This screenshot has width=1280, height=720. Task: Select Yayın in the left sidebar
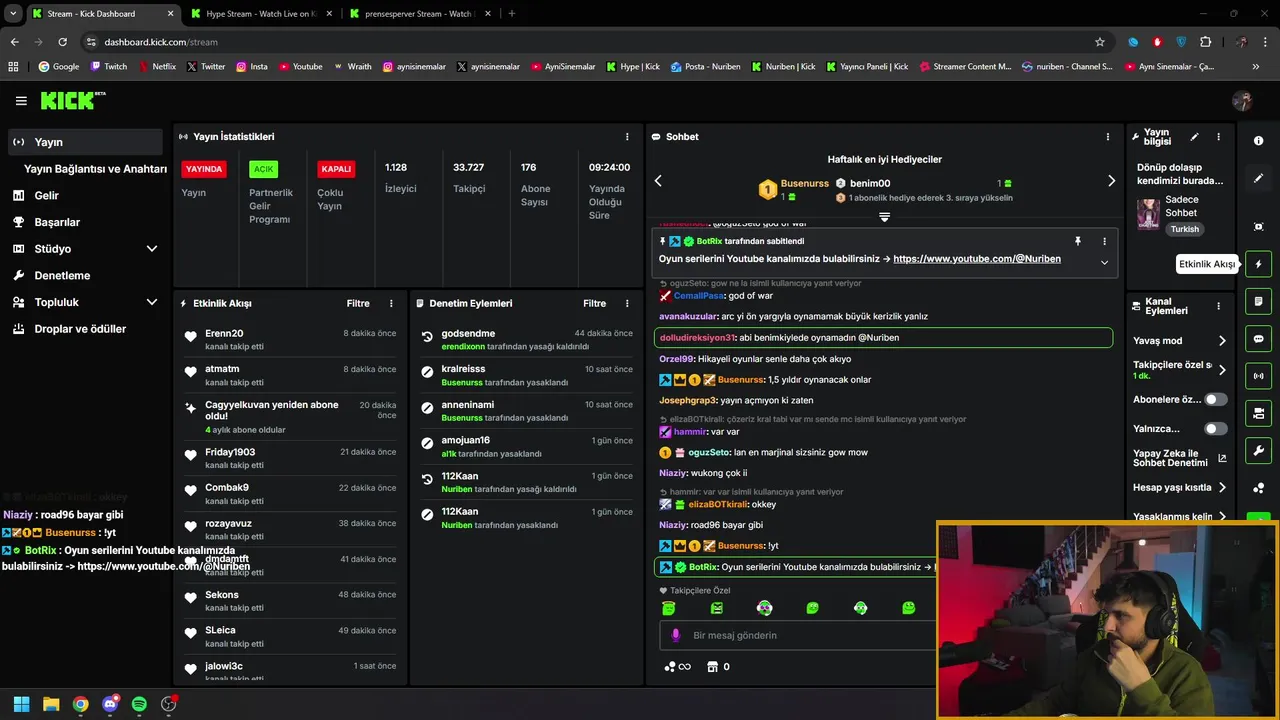(x=85, y=142)
